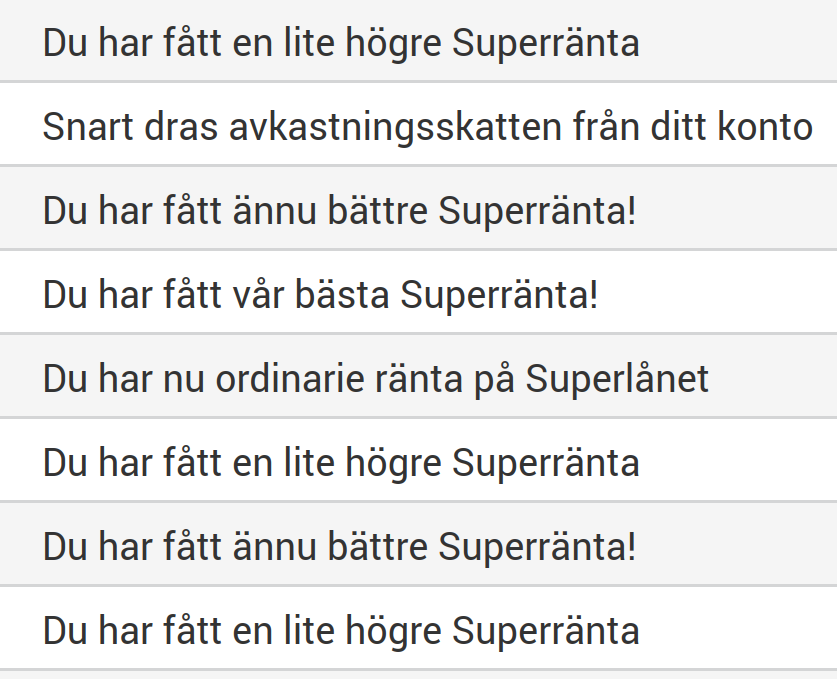Open "lite högre Superränta" row just below Superlånet row

tap(340, 463)
